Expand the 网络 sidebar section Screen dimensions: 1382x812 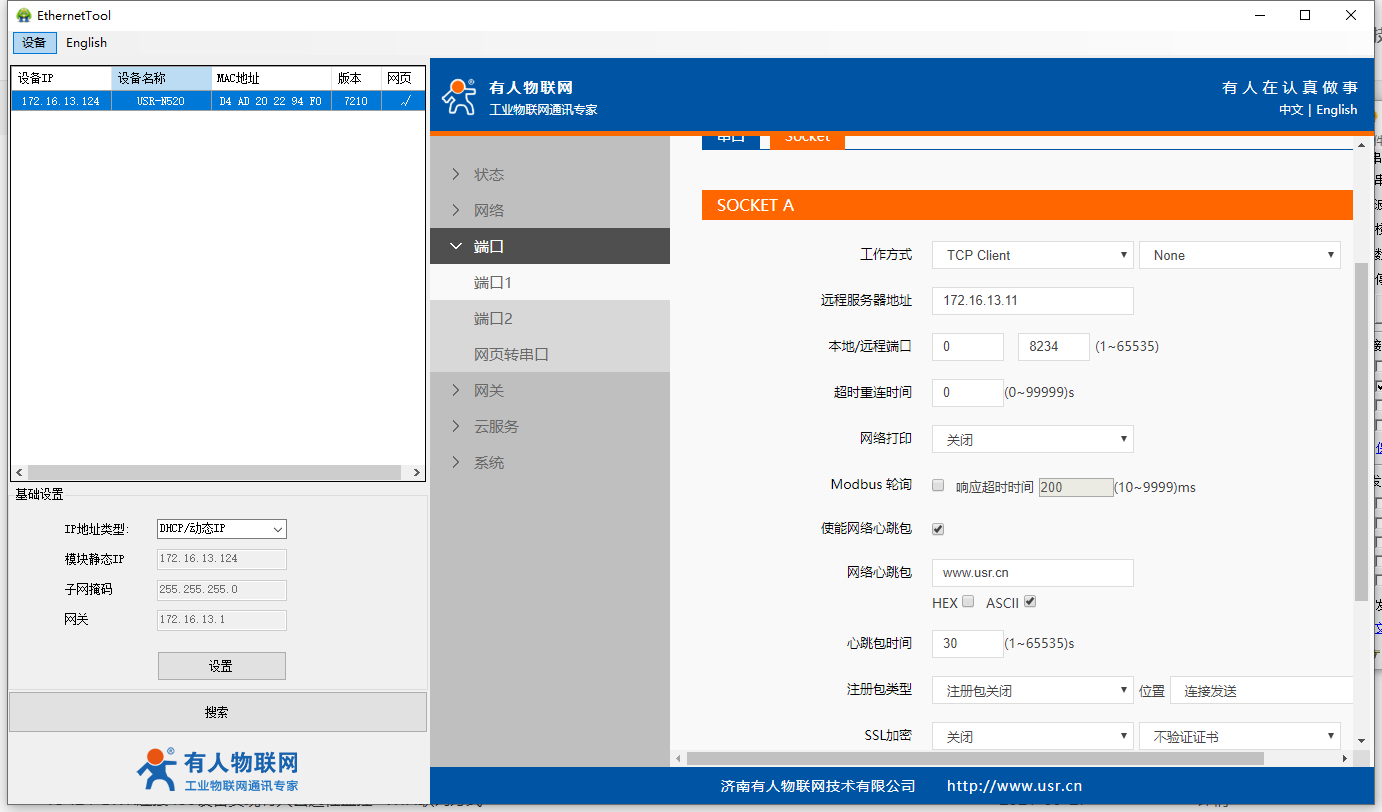[x=489, y=211]
